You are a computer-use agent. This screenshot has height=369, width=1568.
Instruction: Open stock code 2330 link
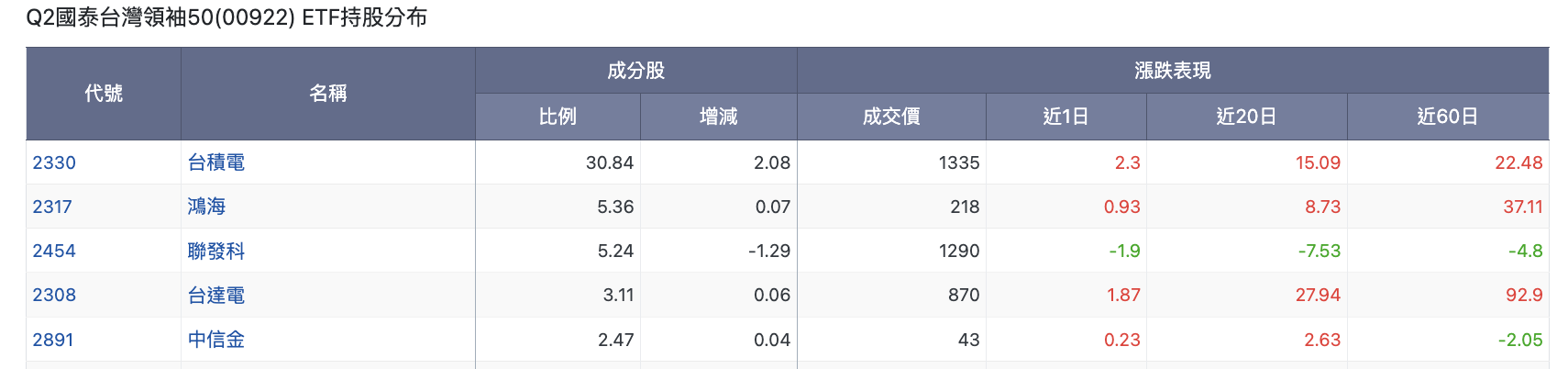pyautogui.click(x=54, y=162)
